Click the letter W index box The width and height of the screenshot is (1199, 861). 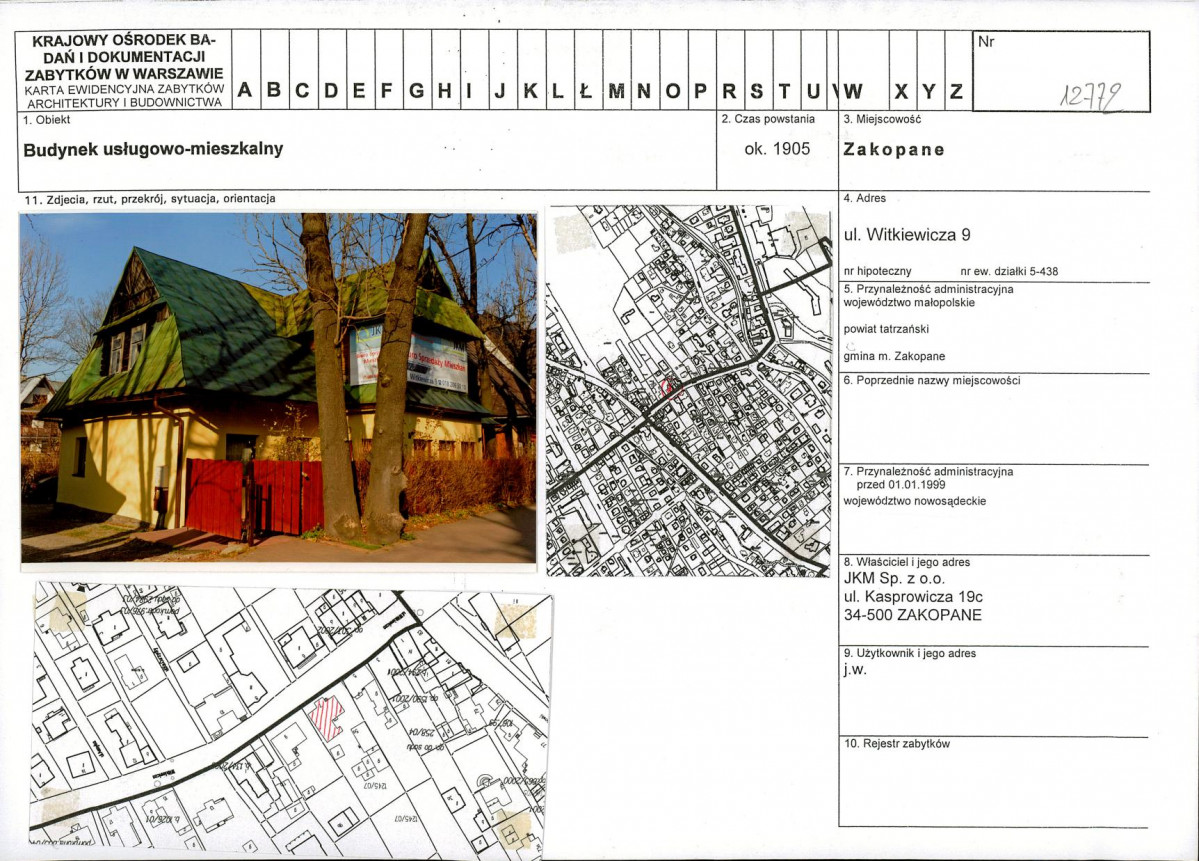point(853,92)
